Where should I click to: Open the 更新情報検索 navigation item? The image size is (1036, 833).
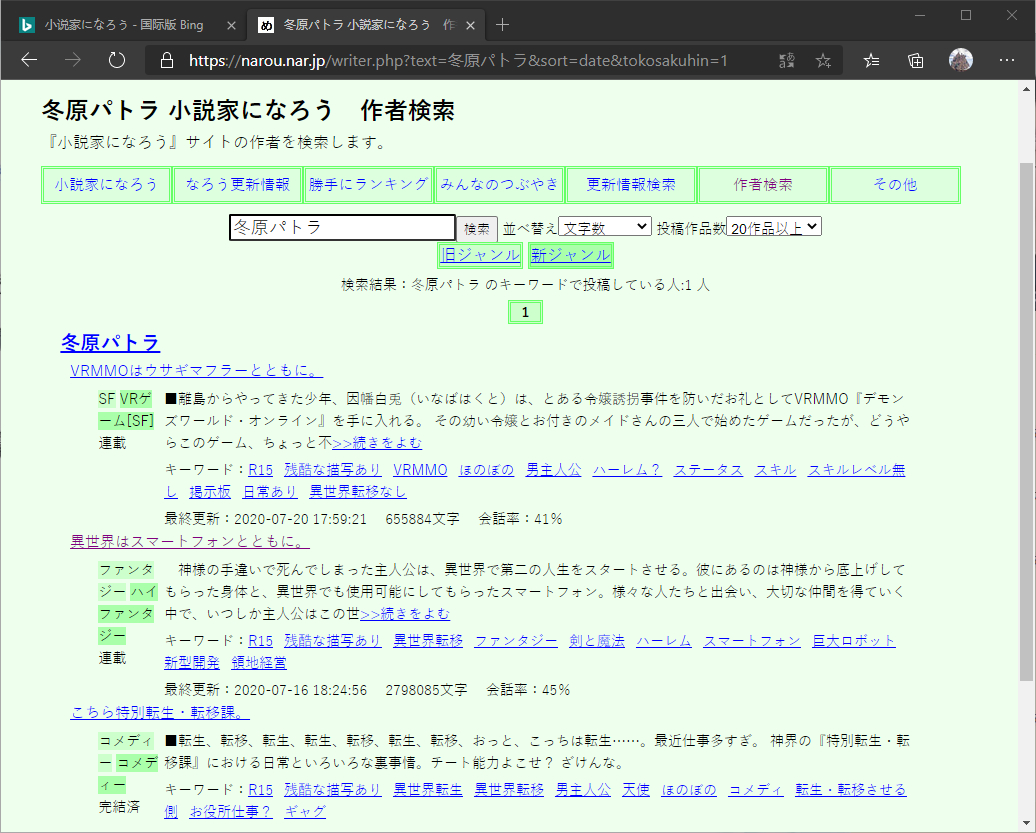[x=631, y=184]
